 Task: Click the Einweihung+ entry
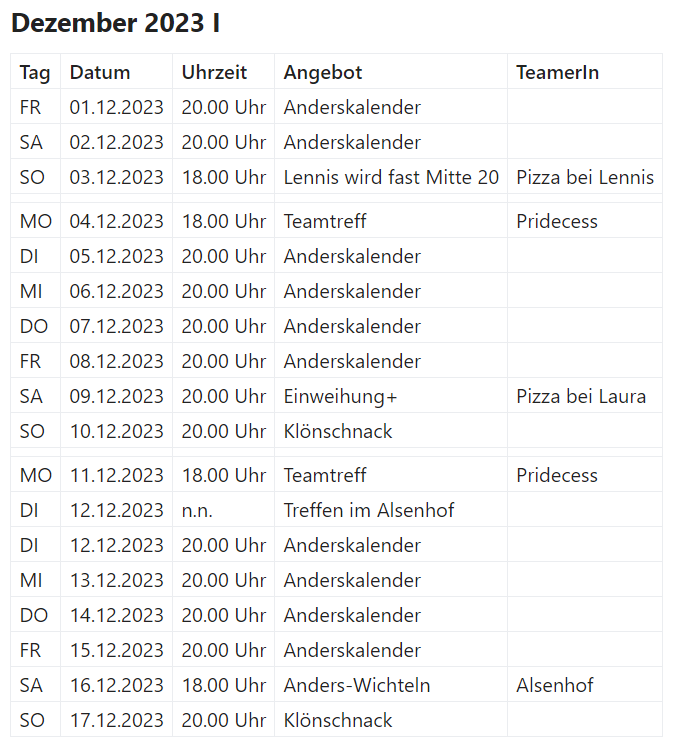340,397
